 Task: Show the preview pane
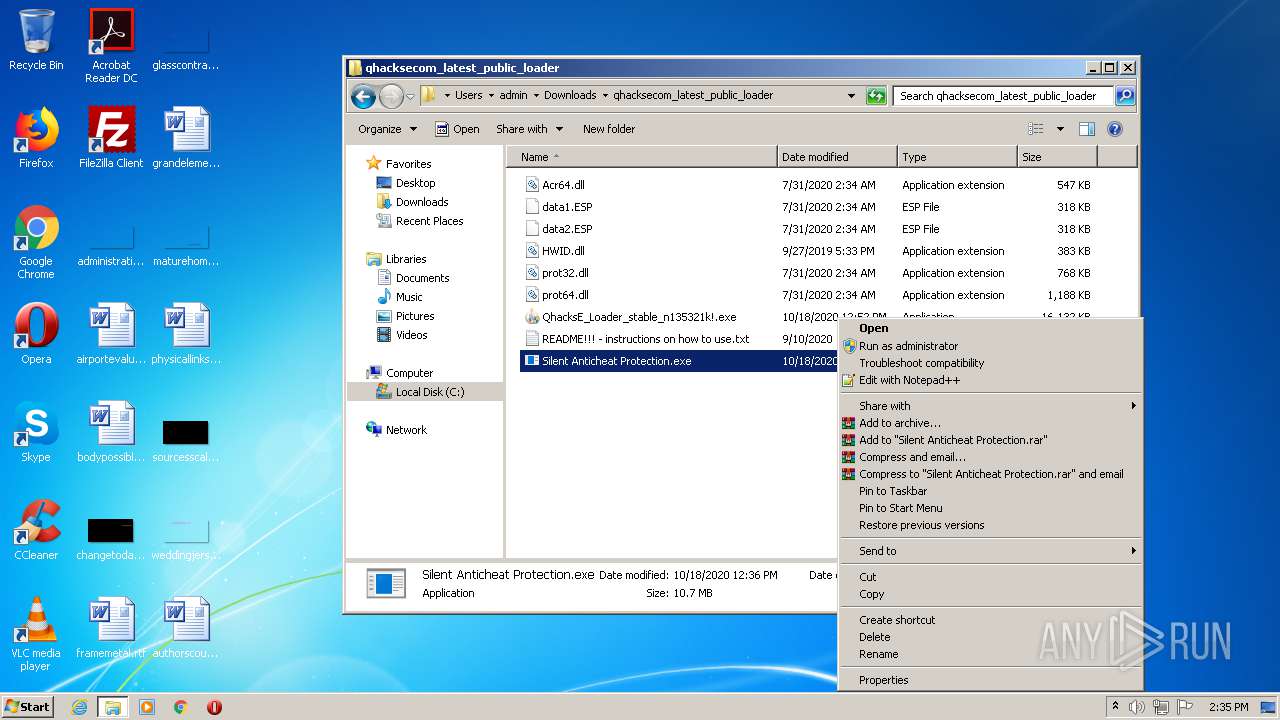tap(1087, 129)
